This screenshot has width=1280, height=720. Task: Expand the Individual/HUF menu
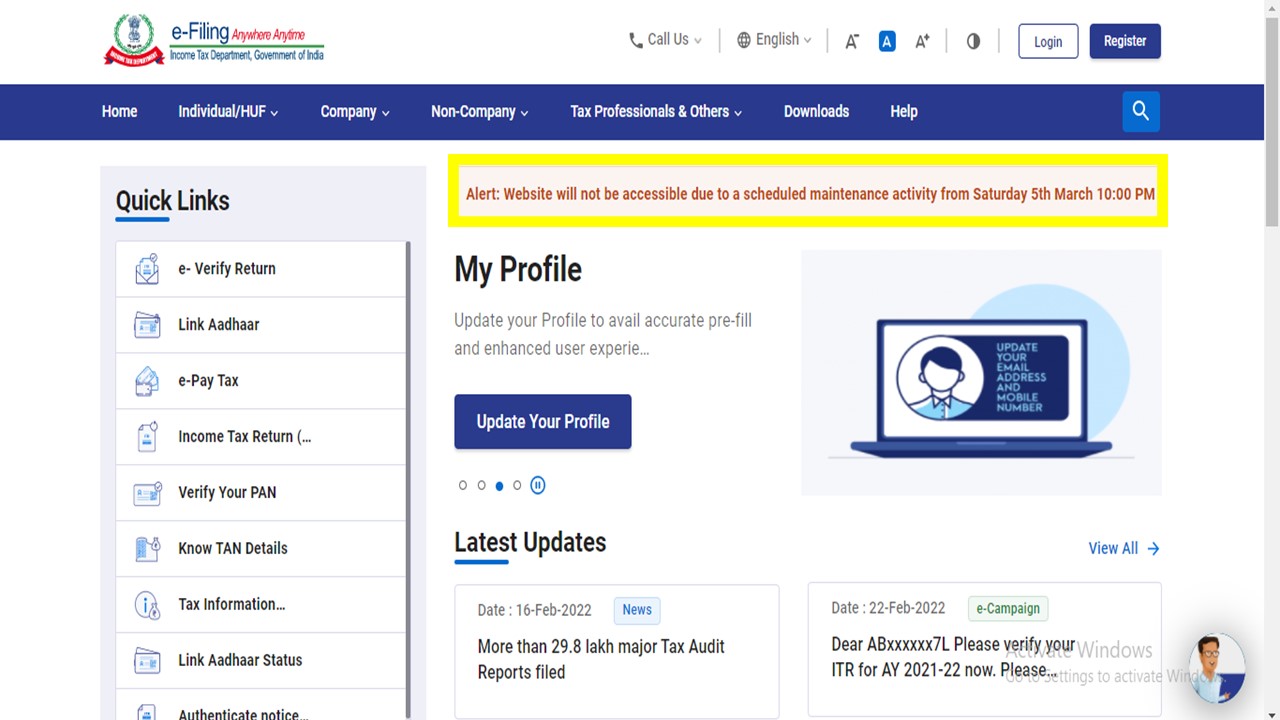(x=228, y=111)
